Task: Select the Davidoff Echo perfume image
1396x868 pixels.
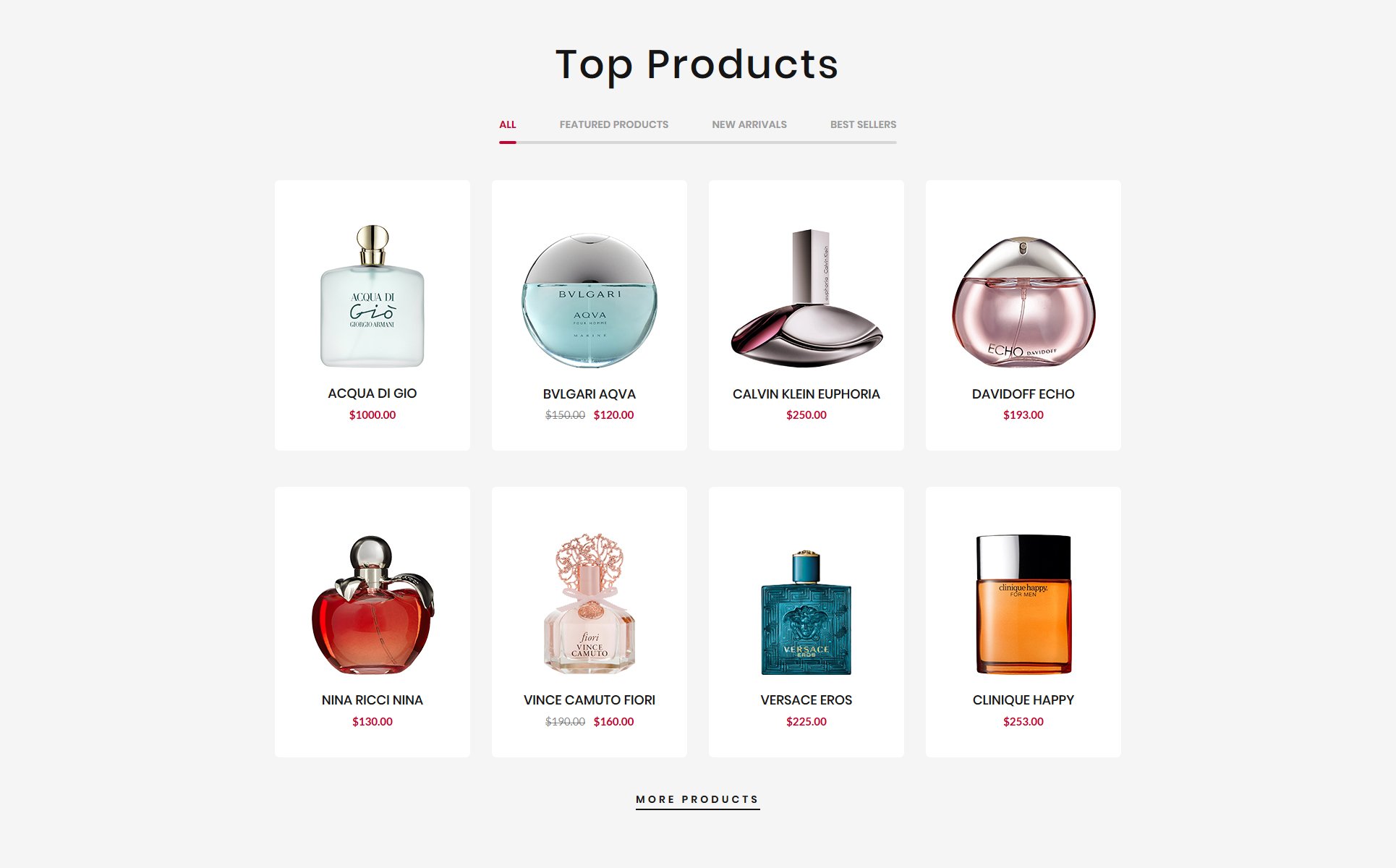Action: click(x=1023, y=301)
